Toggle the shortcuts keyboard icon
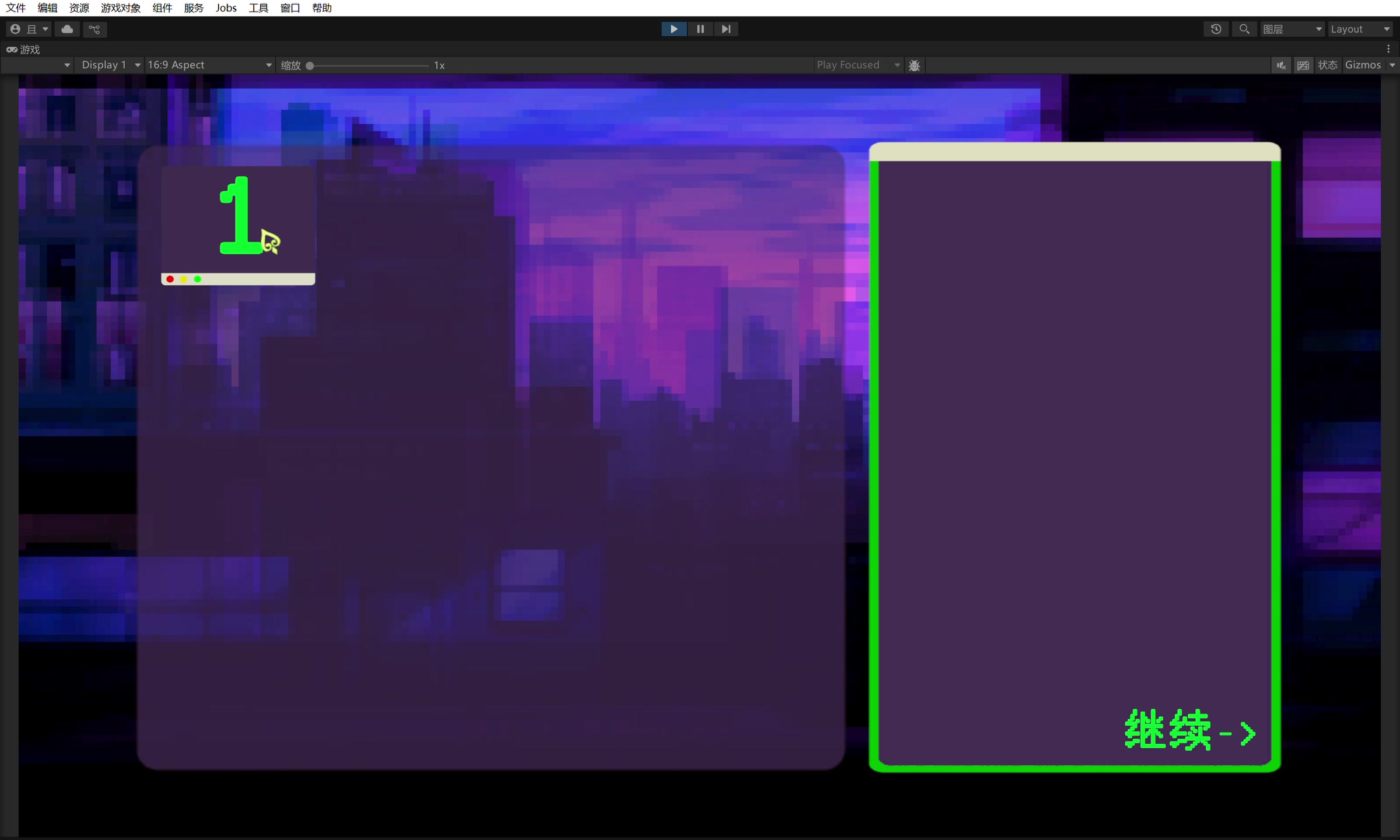The height and width of the screenshot is (840, 1400). pyautogui.click(x=1303, y=65)
